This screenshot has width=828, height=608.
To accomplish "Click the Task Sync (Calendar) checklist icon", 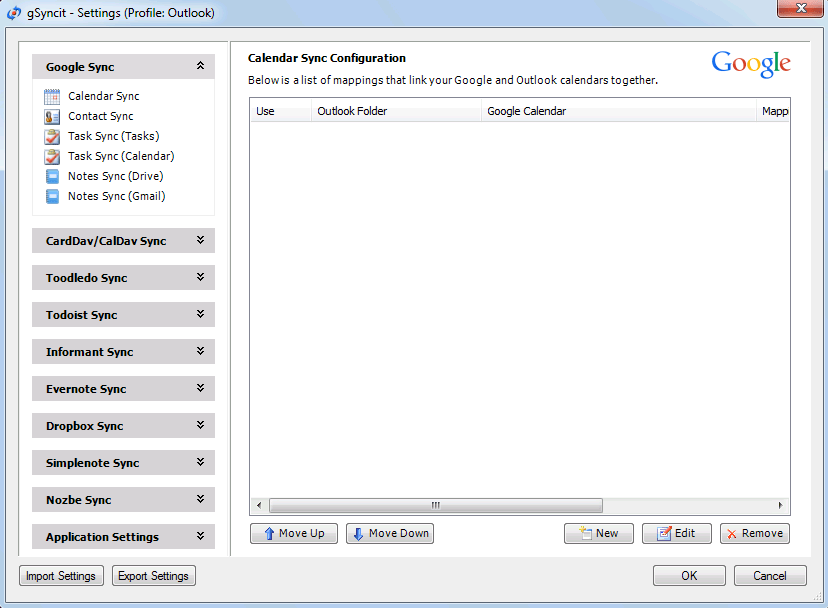I will (x=52, y=157).
